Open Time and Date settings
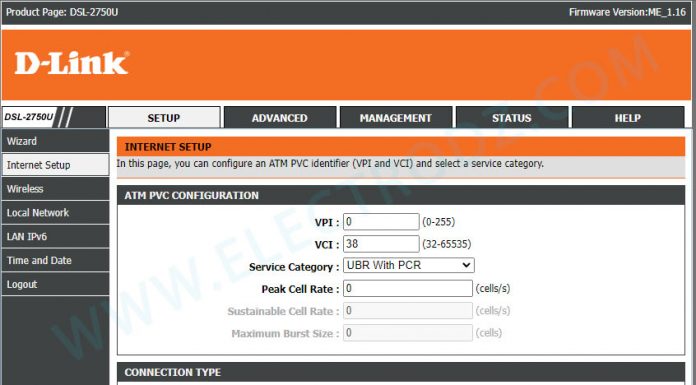This screenshot has width=696, height=385. (55, 261)
